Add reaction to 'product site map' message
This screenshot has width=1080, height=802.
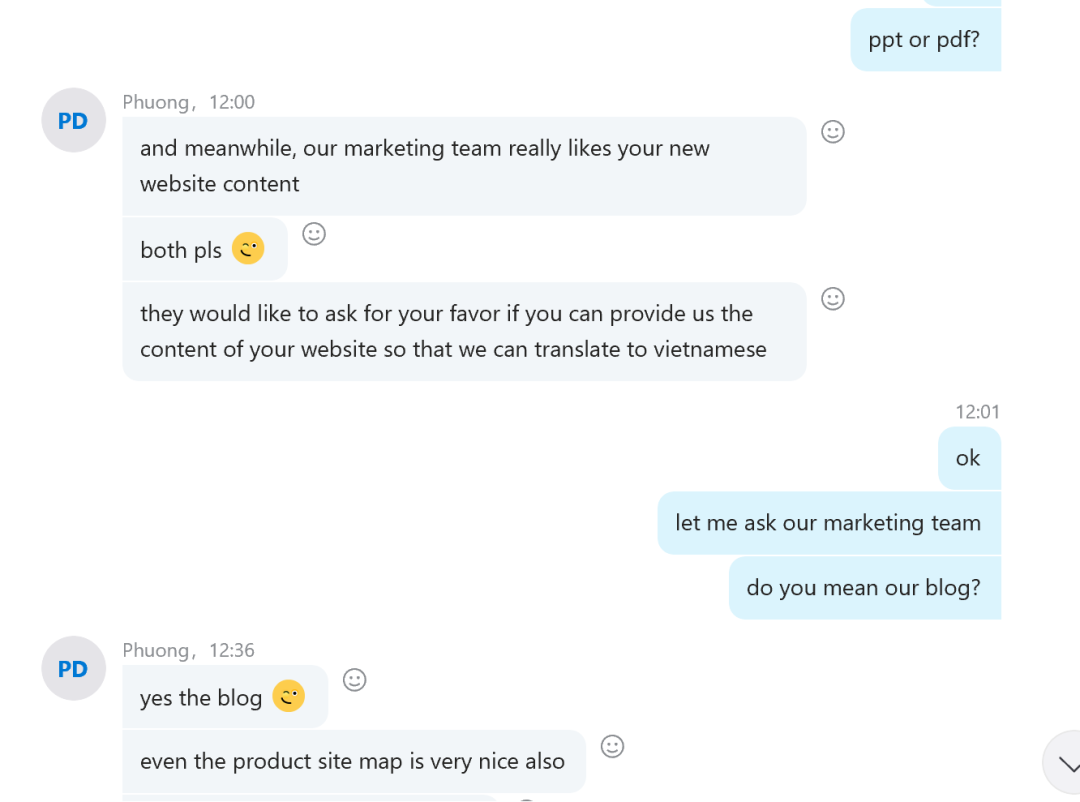click(x=612, y=746)
